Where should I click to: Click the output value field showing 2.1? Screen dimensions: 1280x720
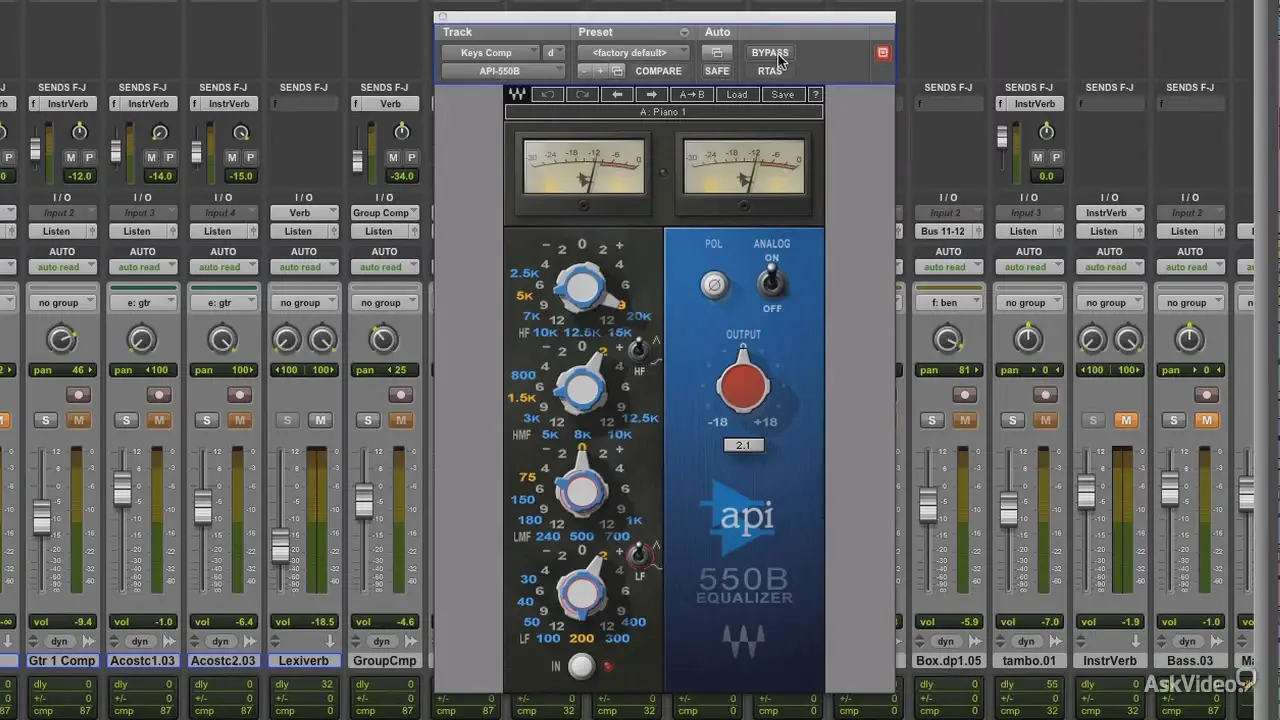[x=743, y=445]
